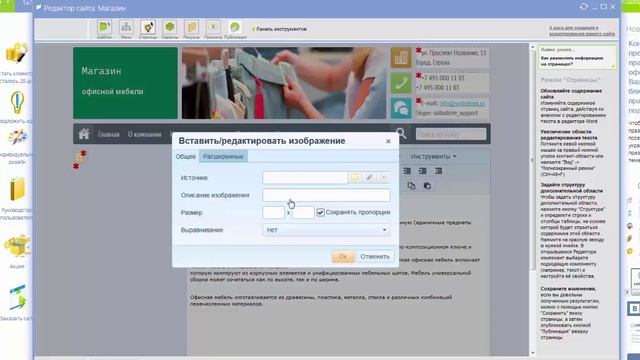The width and height of the screenshot is (640, 360).
Task: Click the Публикация publish tool
Action: [235, 29]
